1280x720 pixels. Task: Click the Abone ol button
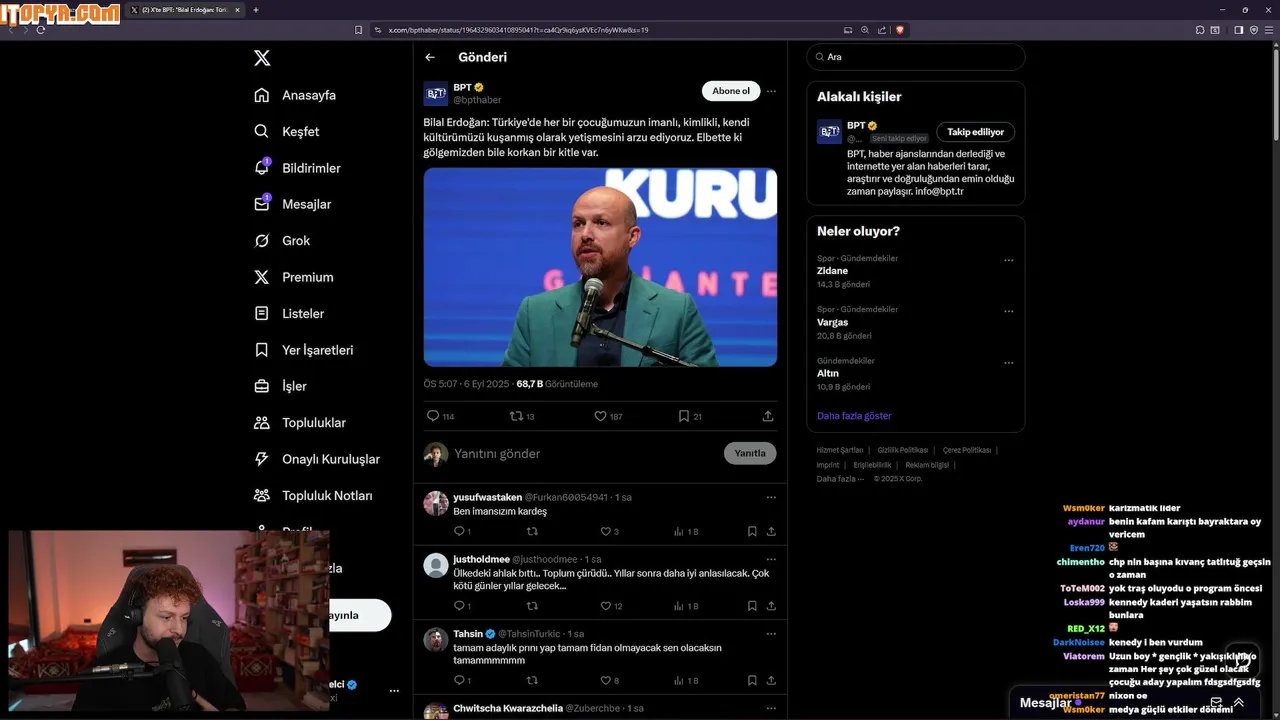tap(731, 91)
